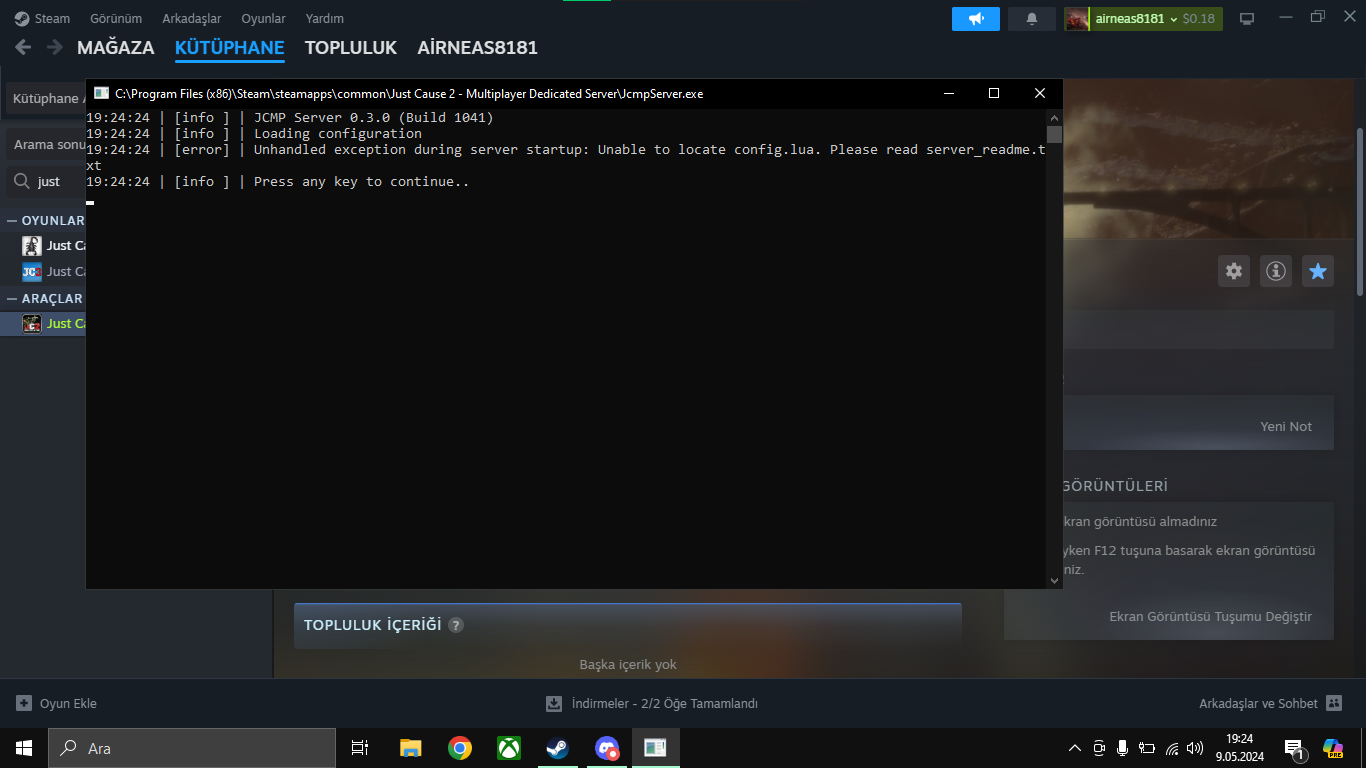Switch to Steam via its taskbar icon
The width and height of the screenshot is (1366, 768).
(557, 748)
